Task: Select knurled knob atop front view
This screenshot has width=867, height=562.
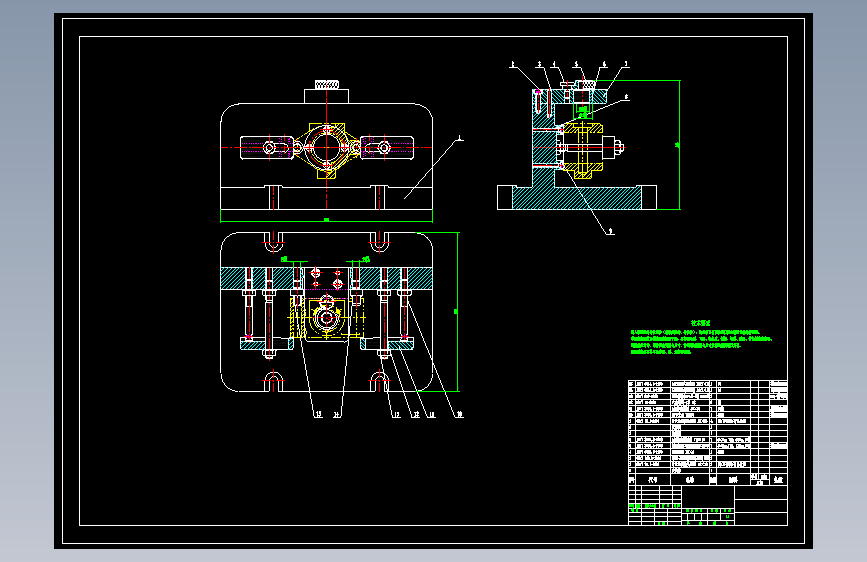Action: pos(327,85)
